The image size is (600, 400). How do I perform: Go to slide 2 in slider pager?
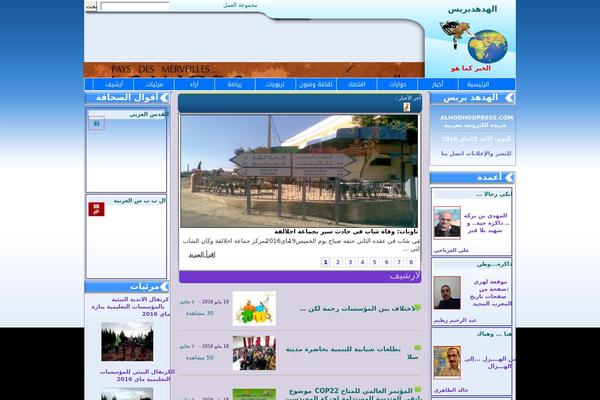pyautogui.click(x=338, y=262)
